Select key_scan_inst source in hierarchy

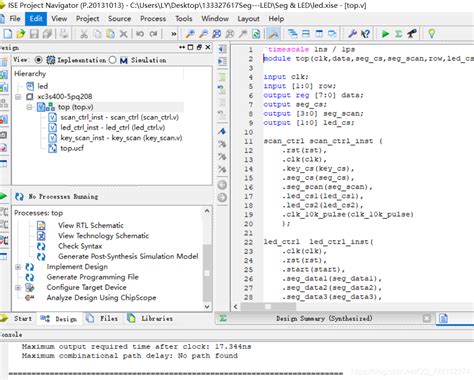point(121,138)
